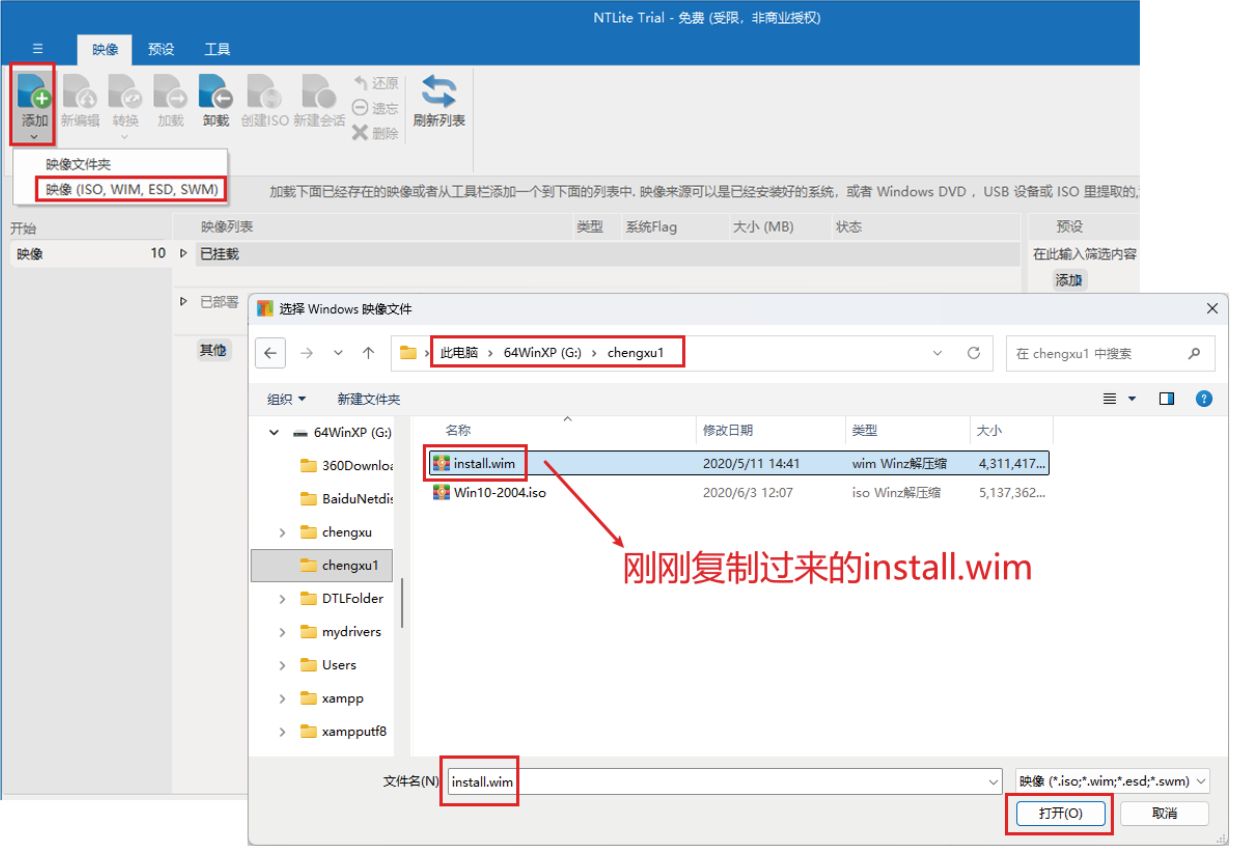Click the Open button in dialog

click(x=1060, y=813)
